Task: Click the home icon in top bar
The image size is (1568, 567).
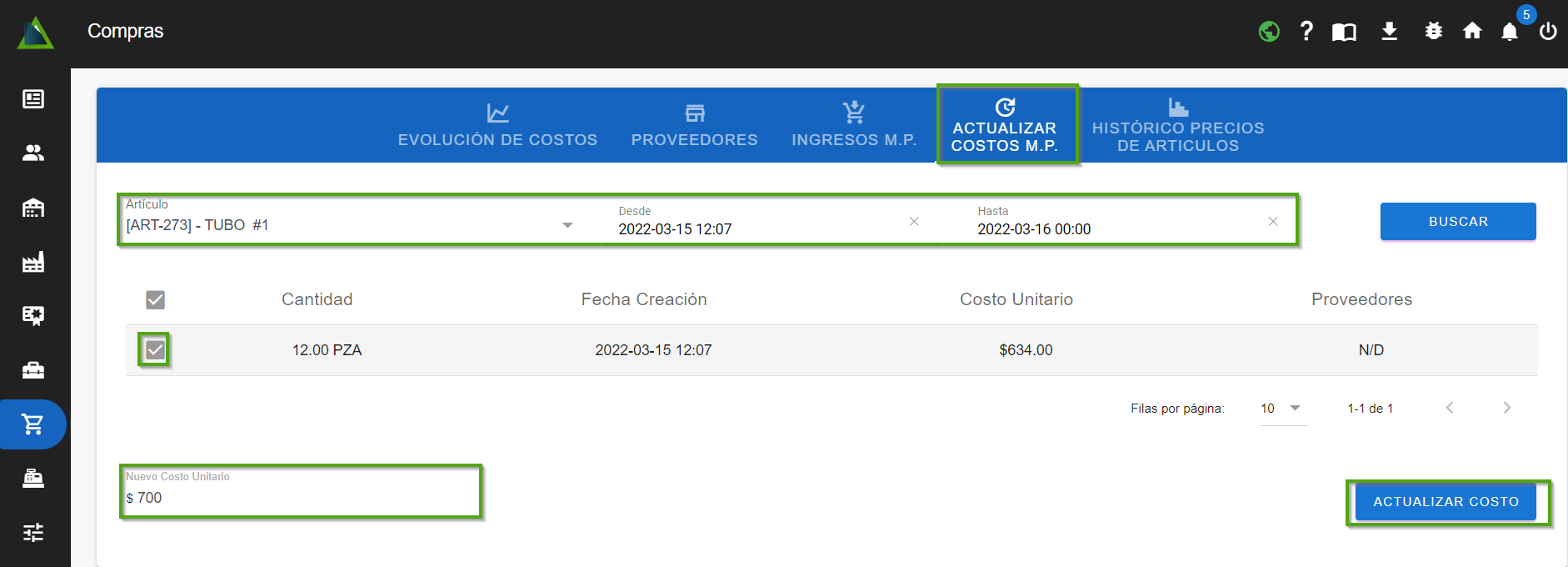Action: pyautogui.click(x=1472, y=32)
